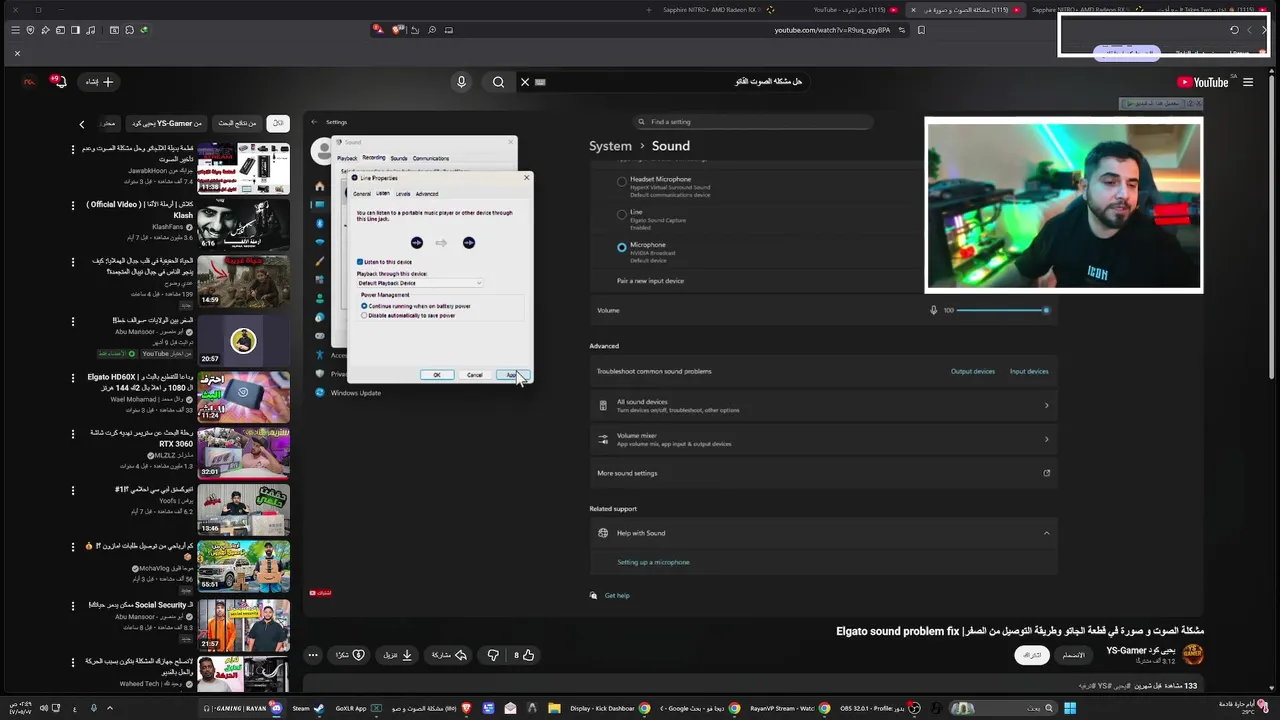1280x720 pixels.
Task: Click the Find a setting search field
Action: [x=755, y=122]
